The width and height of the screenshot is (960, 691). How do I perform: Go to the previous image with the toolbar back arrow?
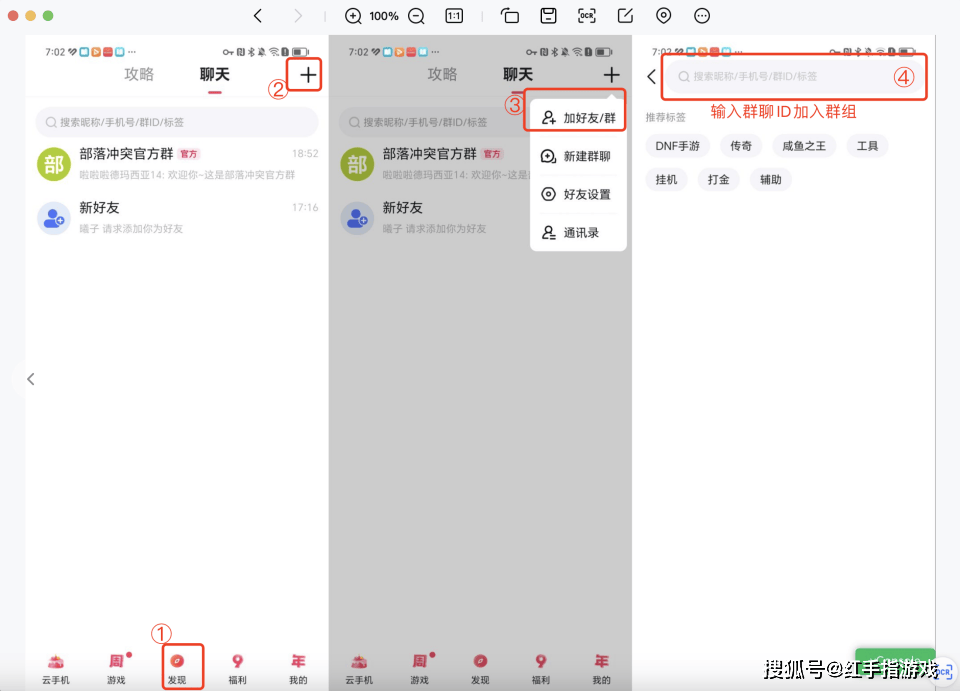[x=258, y=16]
